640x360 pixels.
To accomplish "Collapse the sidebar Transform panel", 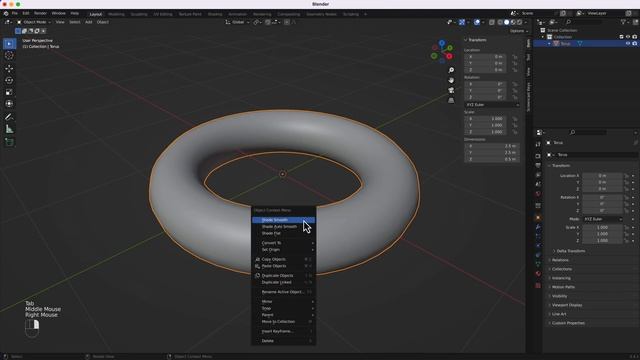I will point(476,40).
